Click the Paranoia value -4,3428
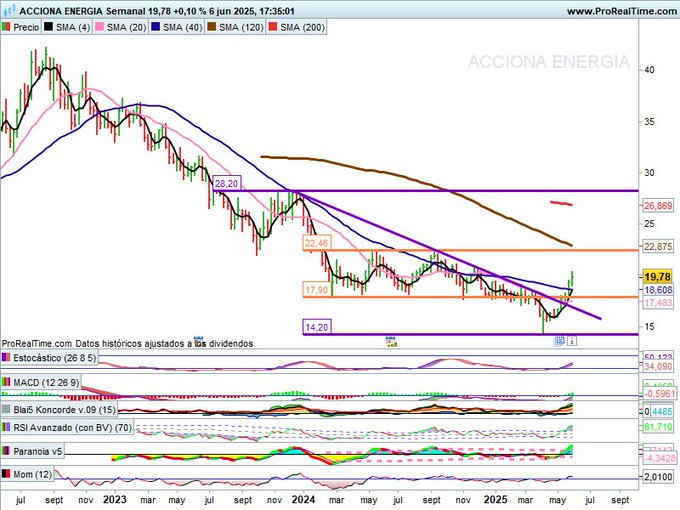This screenshot has height=510, width=680. 660,458
